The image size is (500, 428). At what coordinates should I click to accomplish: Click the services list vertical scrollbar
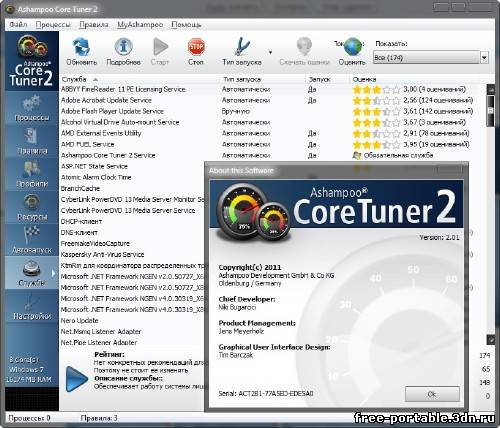(x=491, y=214)
